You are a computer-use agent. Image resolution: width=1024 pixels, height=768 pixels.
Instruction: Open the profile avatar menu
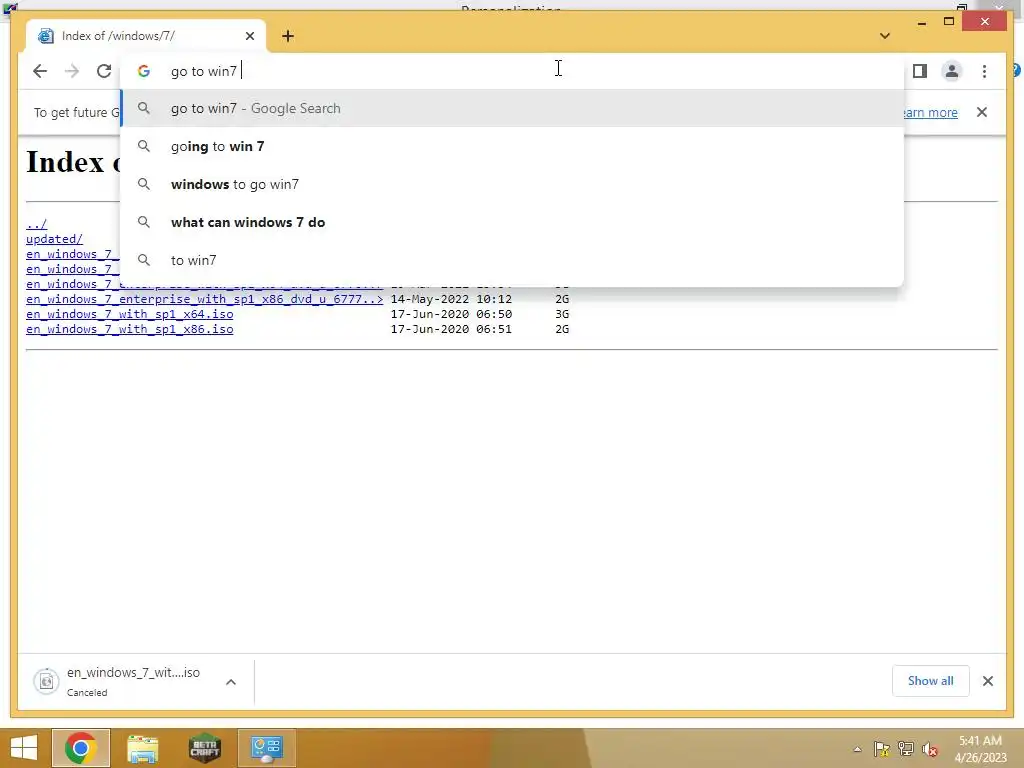pos(952,71)
